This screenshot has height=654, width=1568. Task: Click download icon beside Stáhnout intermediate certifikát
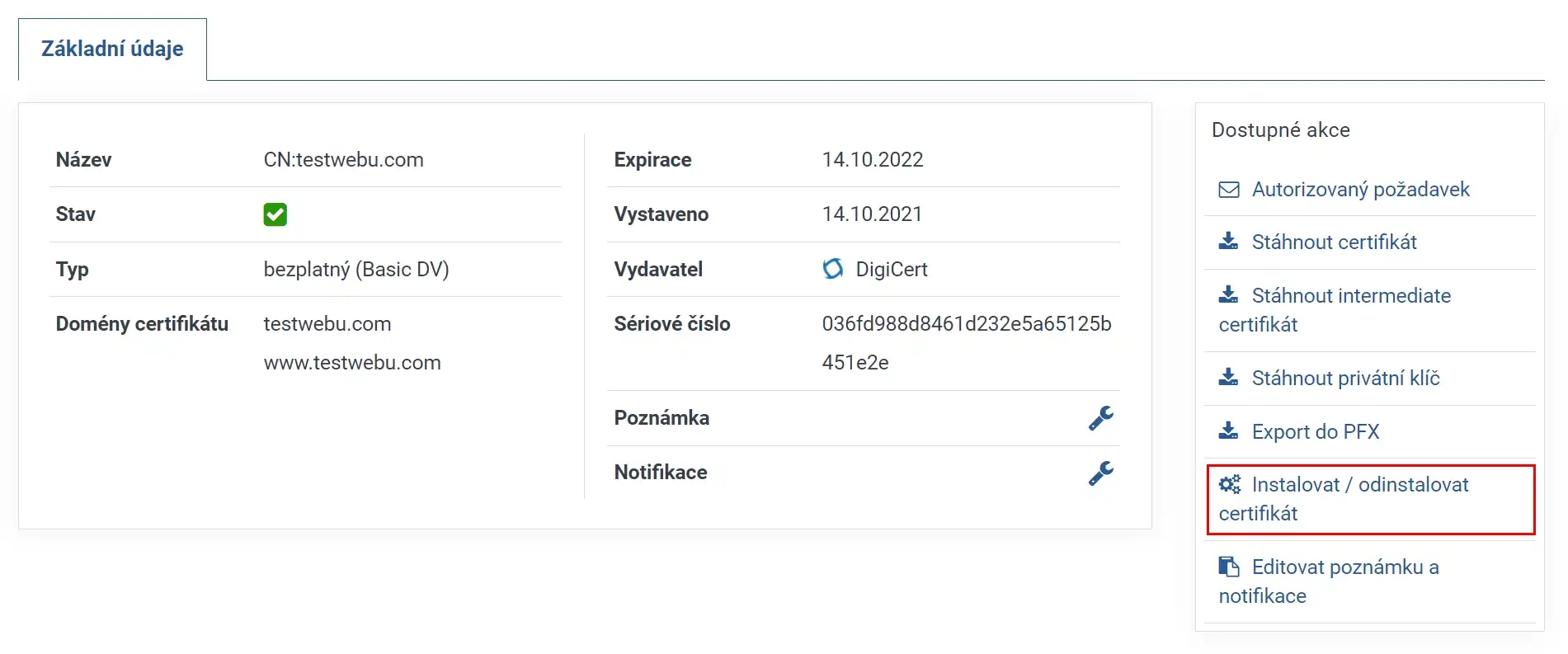[x=1229, y=295]
